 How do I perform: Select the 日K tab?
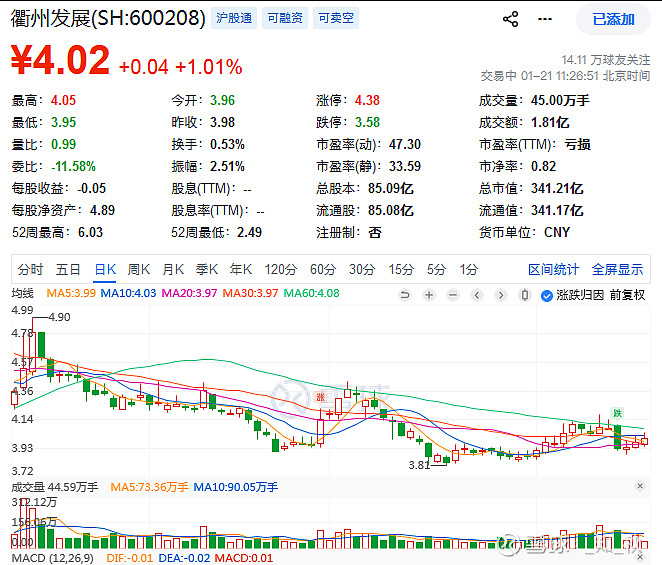pos(105,269)
